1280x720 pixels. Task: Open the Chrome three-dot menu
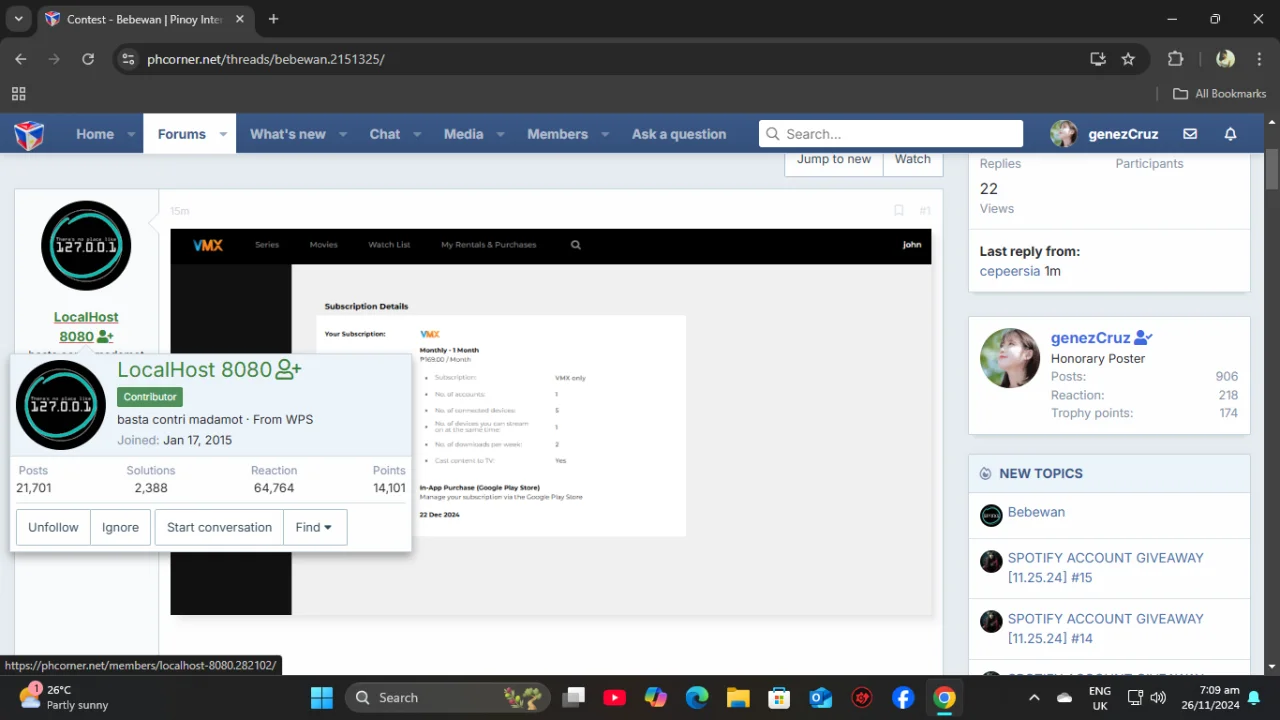[x=1258, y=59]
